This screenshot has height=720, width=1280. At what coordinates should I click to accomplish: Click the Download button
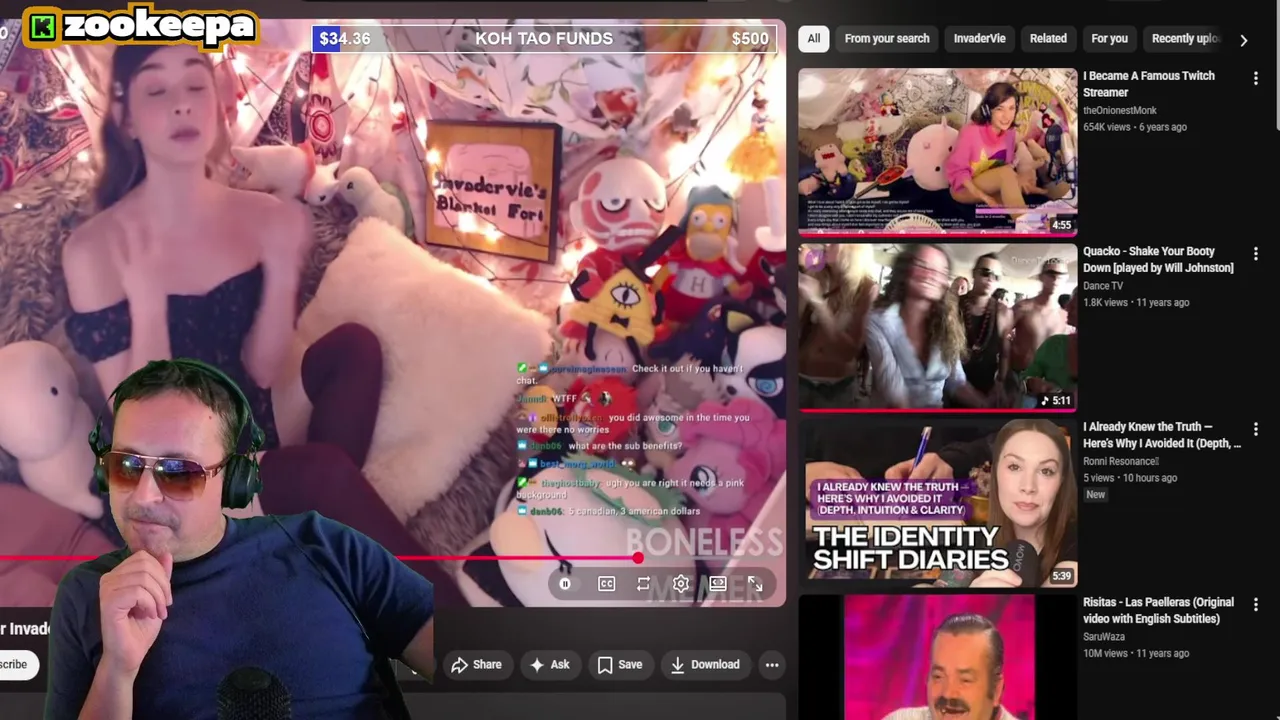click(705, 664)
